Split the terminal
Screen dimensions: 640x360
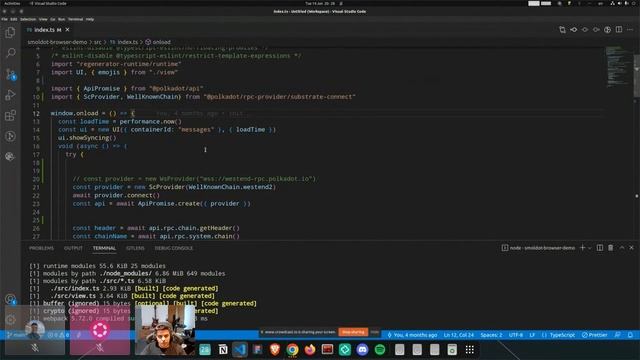pyautogui.click(x=600, y=248)
